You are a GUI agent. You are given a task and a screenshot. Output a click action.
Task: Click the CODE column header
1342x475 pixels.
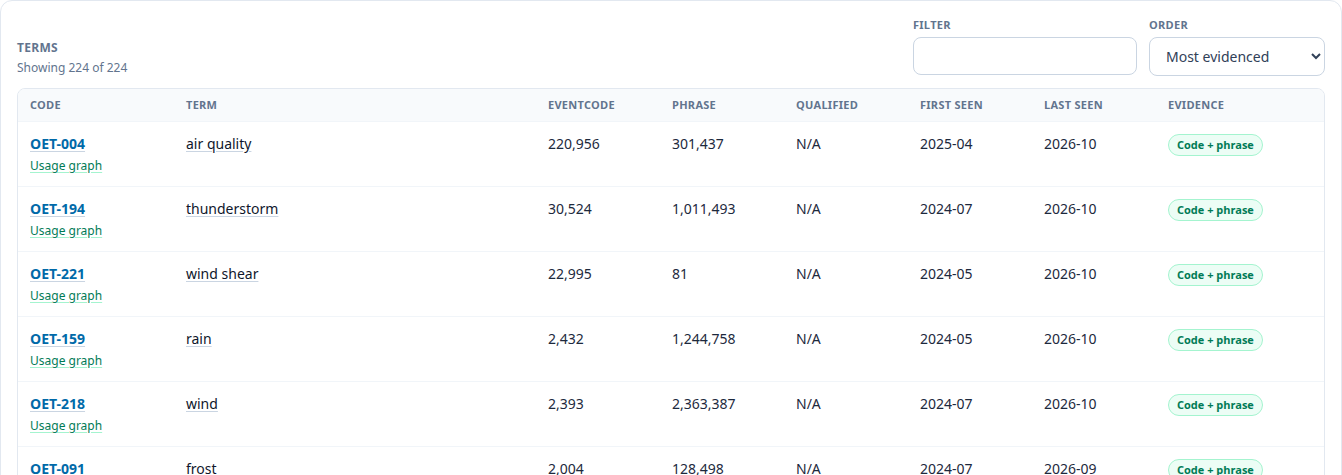(45, 105)
